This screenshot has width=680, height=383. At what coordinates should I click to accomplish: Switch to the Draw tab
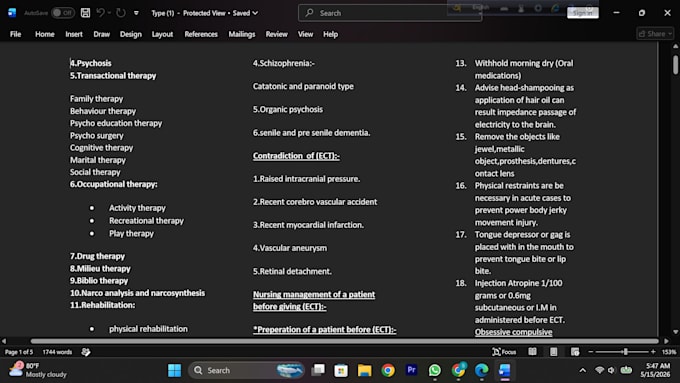(101, 34)
